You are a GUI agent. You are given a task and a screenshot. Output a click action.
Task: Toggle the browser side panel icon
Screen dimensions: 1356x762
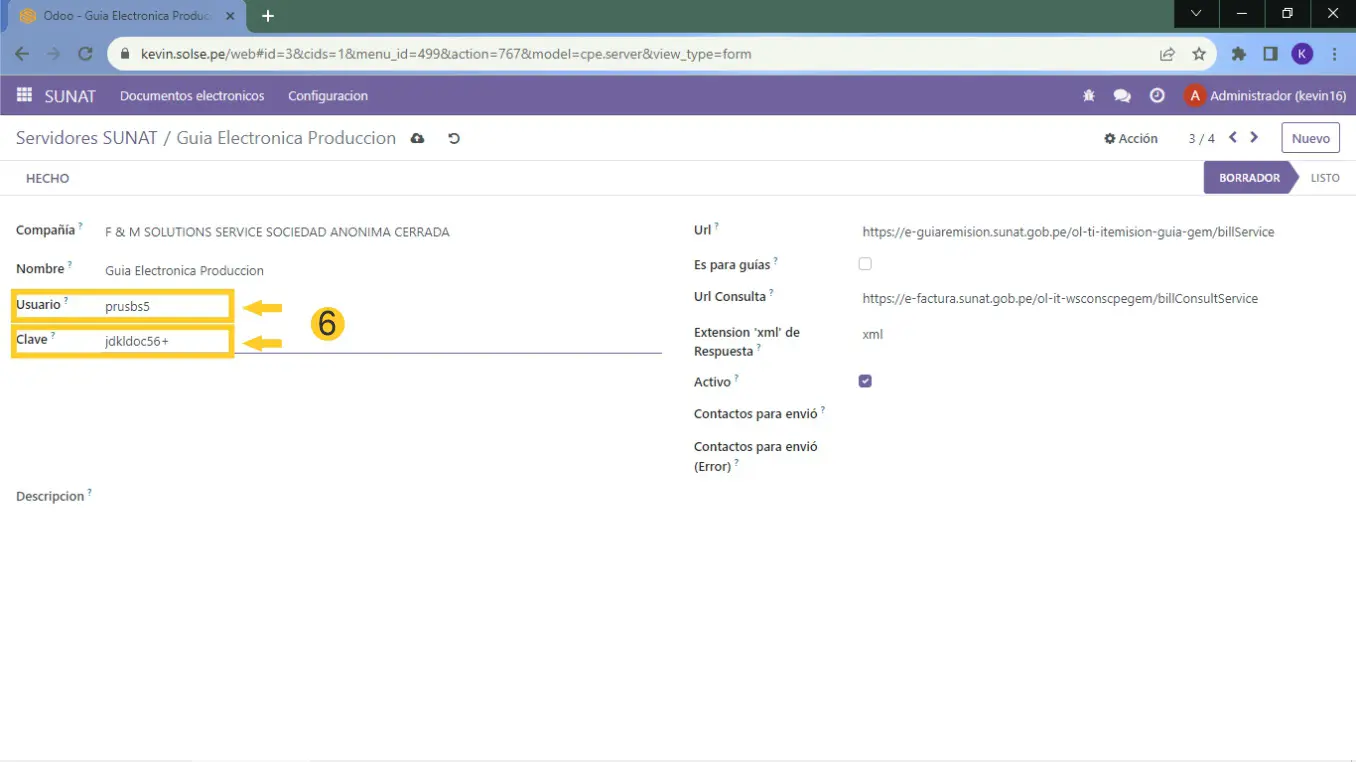1270,54
